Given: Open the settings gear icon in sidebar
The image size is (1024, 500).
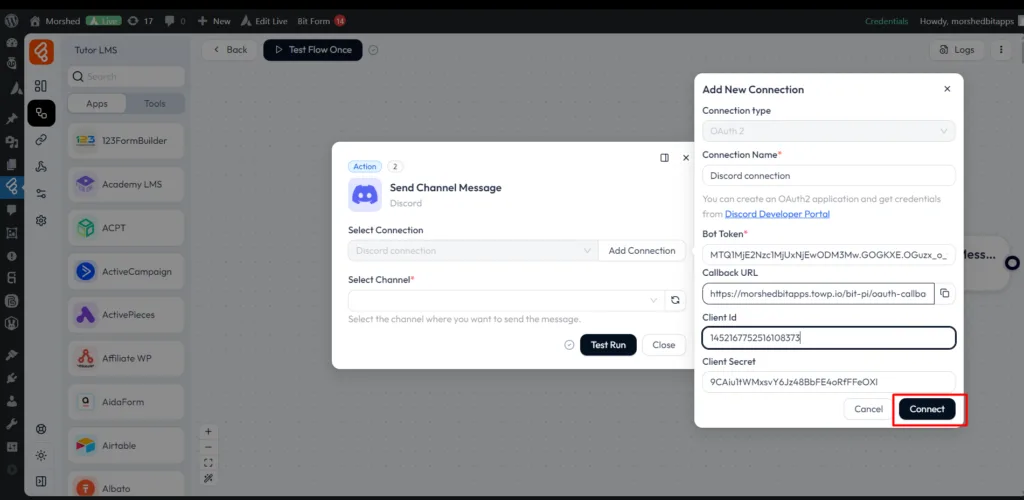Looking at the screenshot, I should 41,221.
